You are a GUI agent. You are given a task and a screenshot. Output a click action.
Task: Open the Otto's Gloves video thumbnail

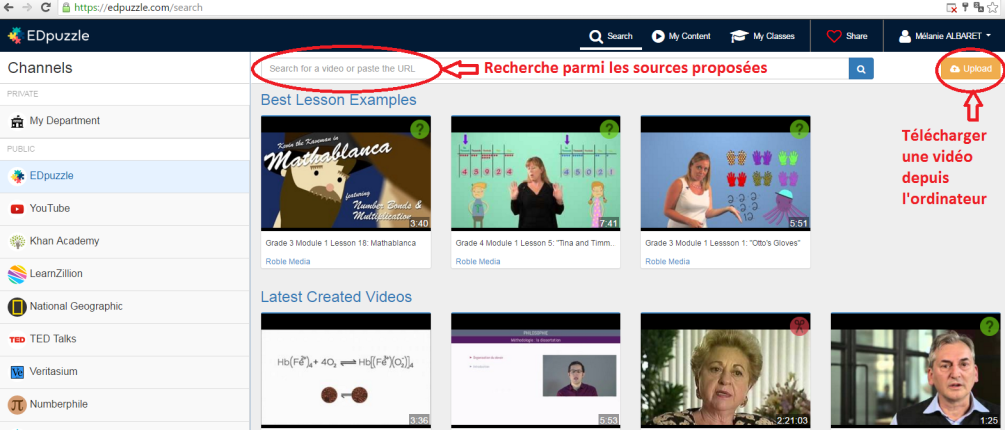point(725,173)
